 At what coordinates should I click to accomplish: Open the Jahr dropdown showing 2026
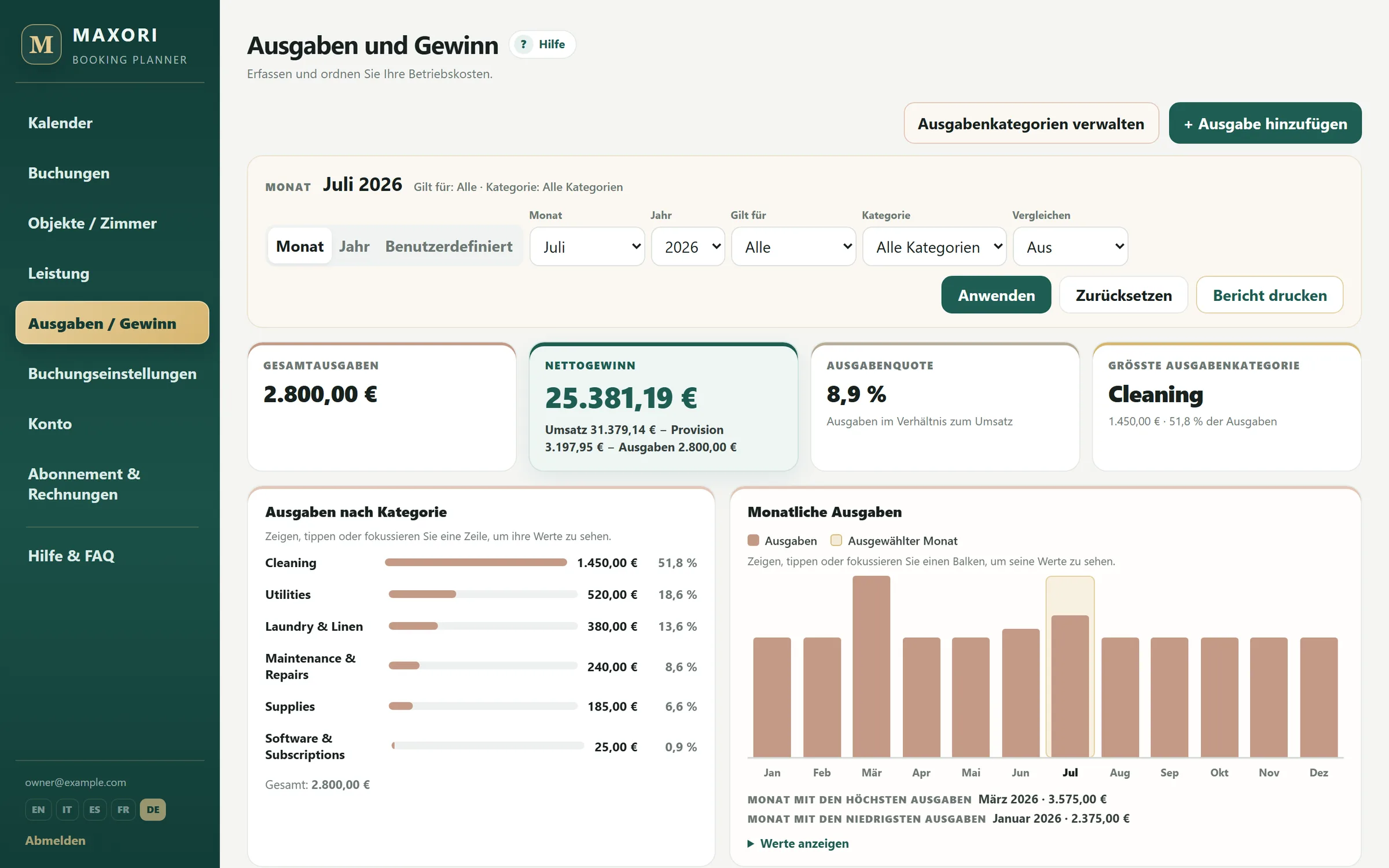[x=688, y=247]
